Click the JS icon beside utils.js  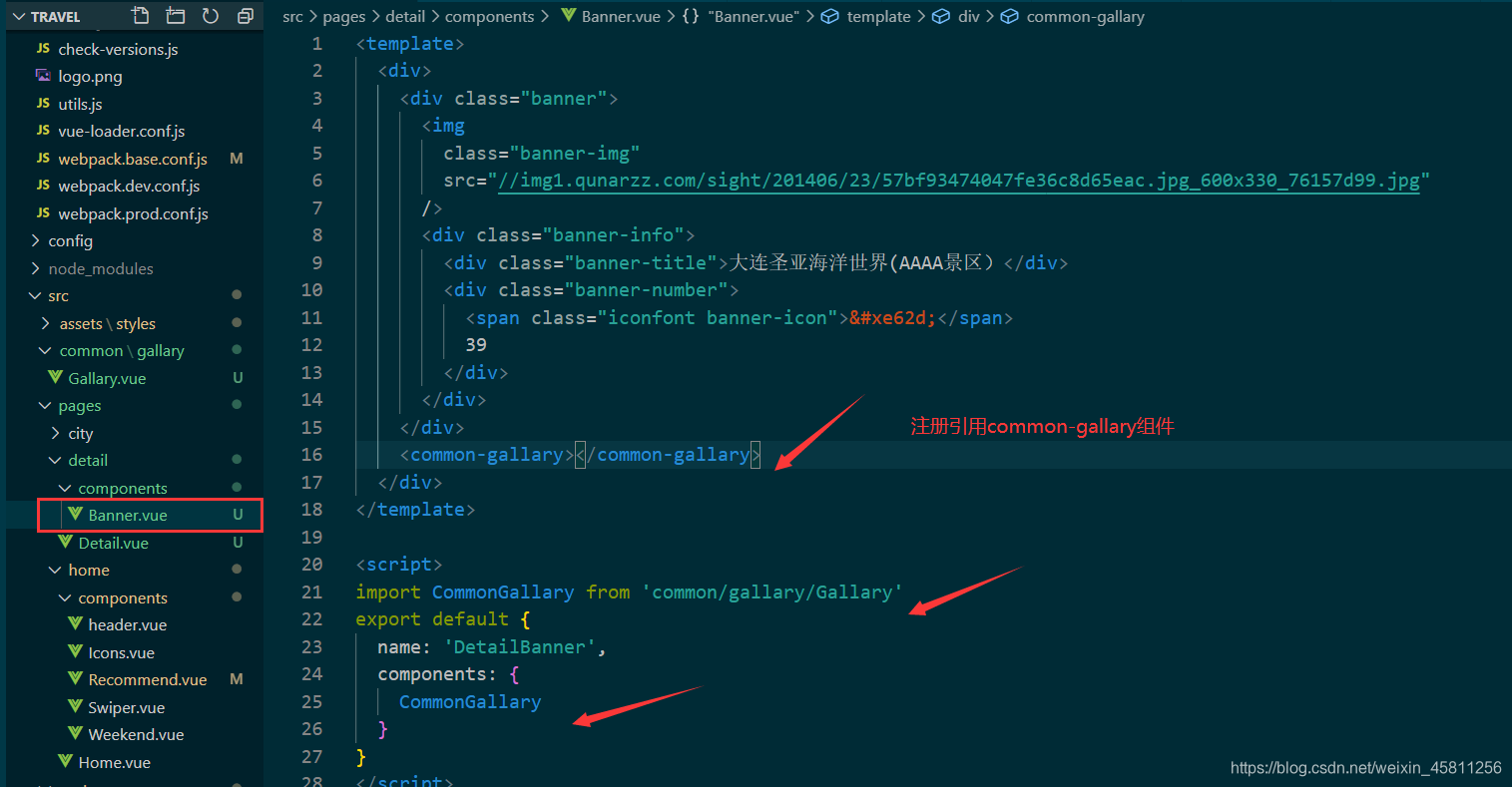[x=43, y=104]
